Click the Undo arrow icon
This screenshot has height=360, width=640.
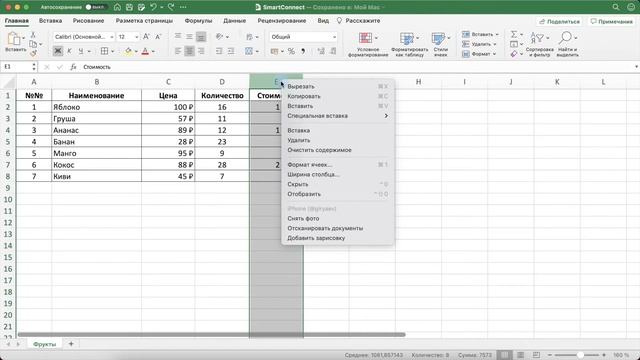[x=153, y=7]
